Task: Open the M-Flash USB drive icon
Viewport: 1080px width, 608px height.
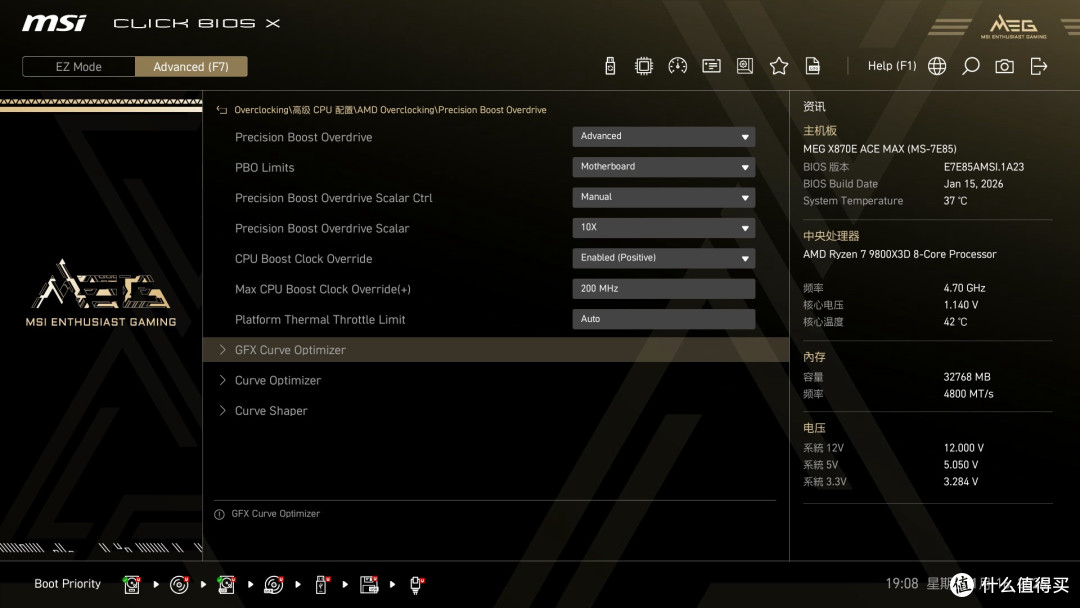Action: pyautogui.click(x=610, y=66)
